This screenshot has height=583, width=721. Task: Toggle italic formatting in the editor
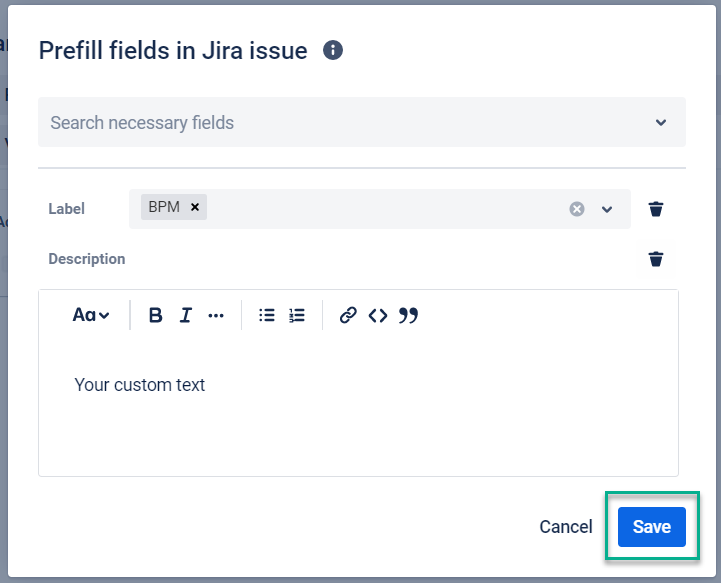click(185, 316)
